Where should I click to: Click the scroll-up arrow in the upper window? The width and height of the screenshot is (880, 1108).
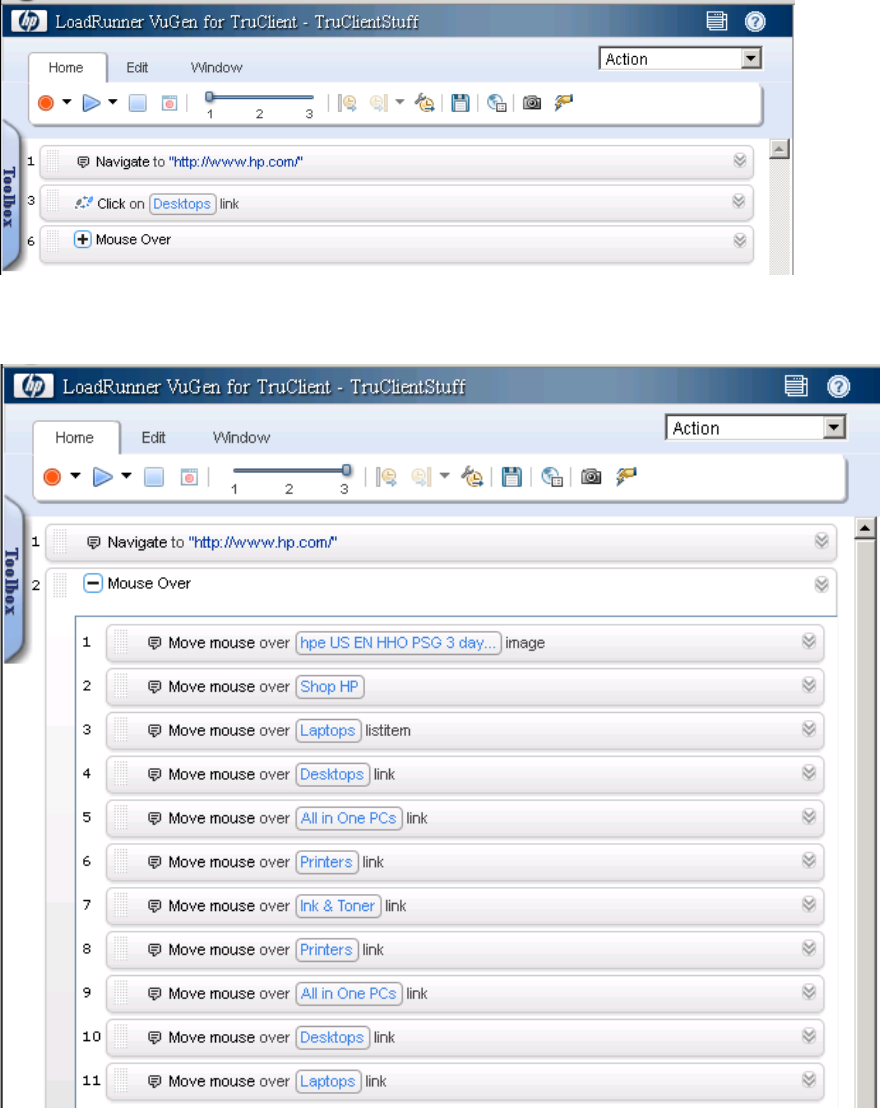click(779, 148)
